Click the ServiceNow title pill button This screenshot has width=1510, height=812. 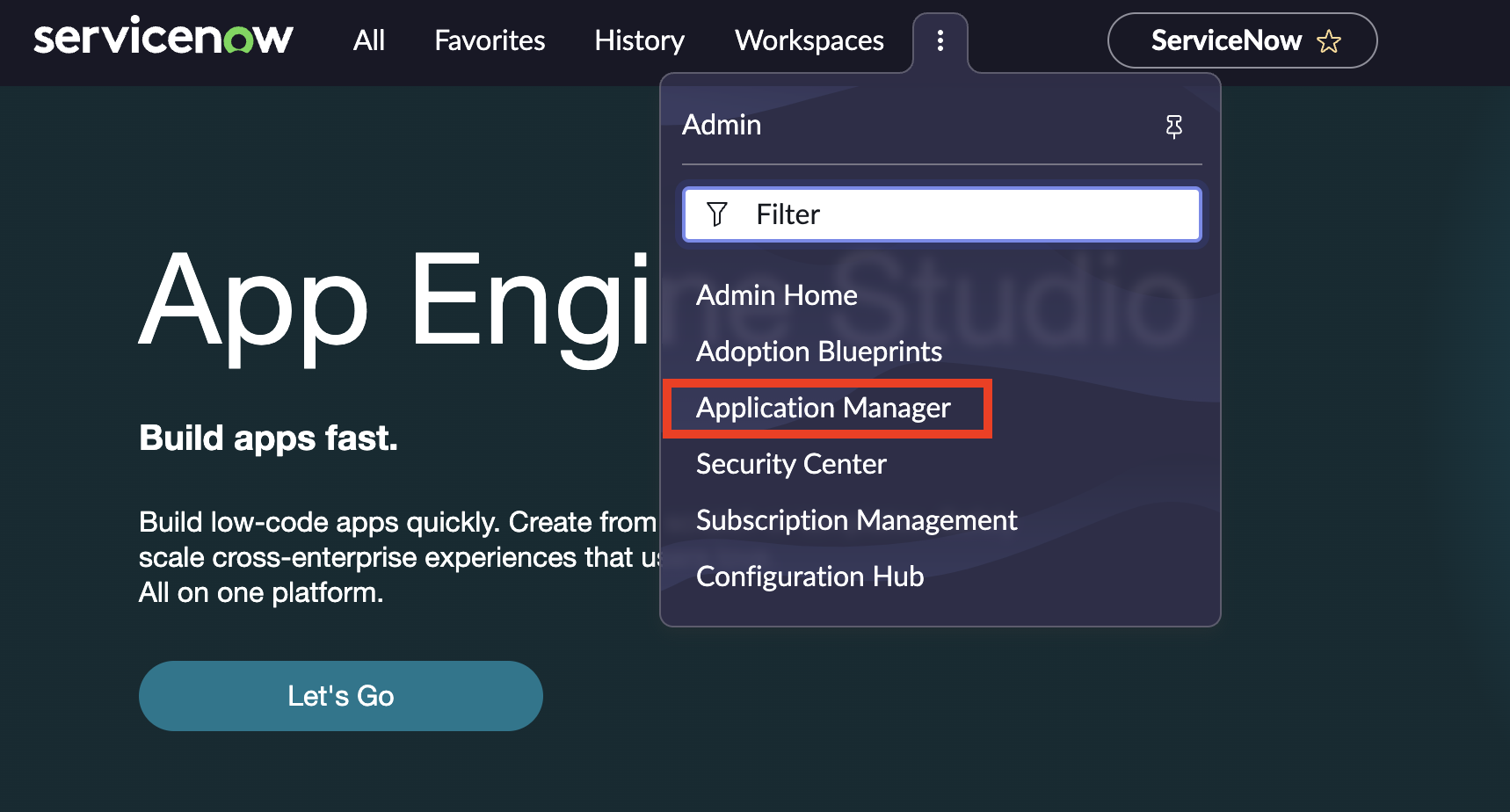click(1242, 40)
